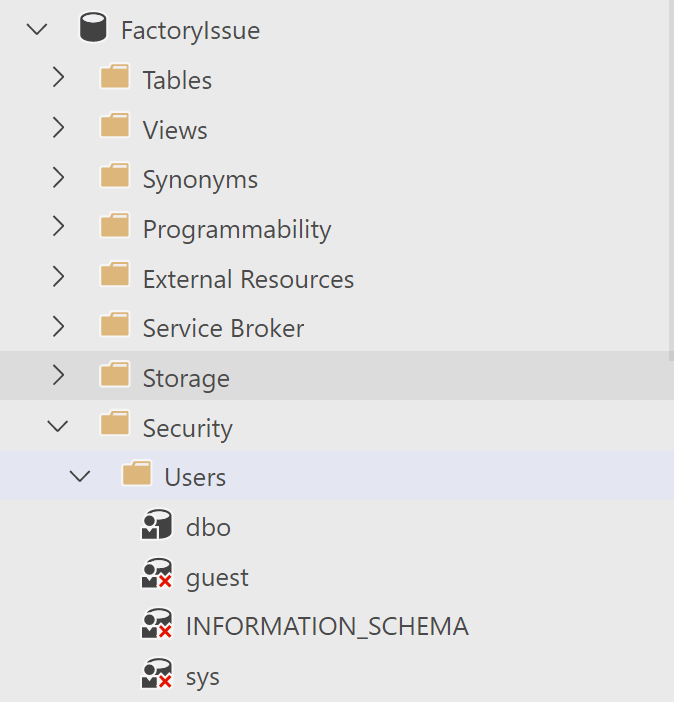674x702 pixels.
Task: Click the disabled guest user icon
Action: 157,574
